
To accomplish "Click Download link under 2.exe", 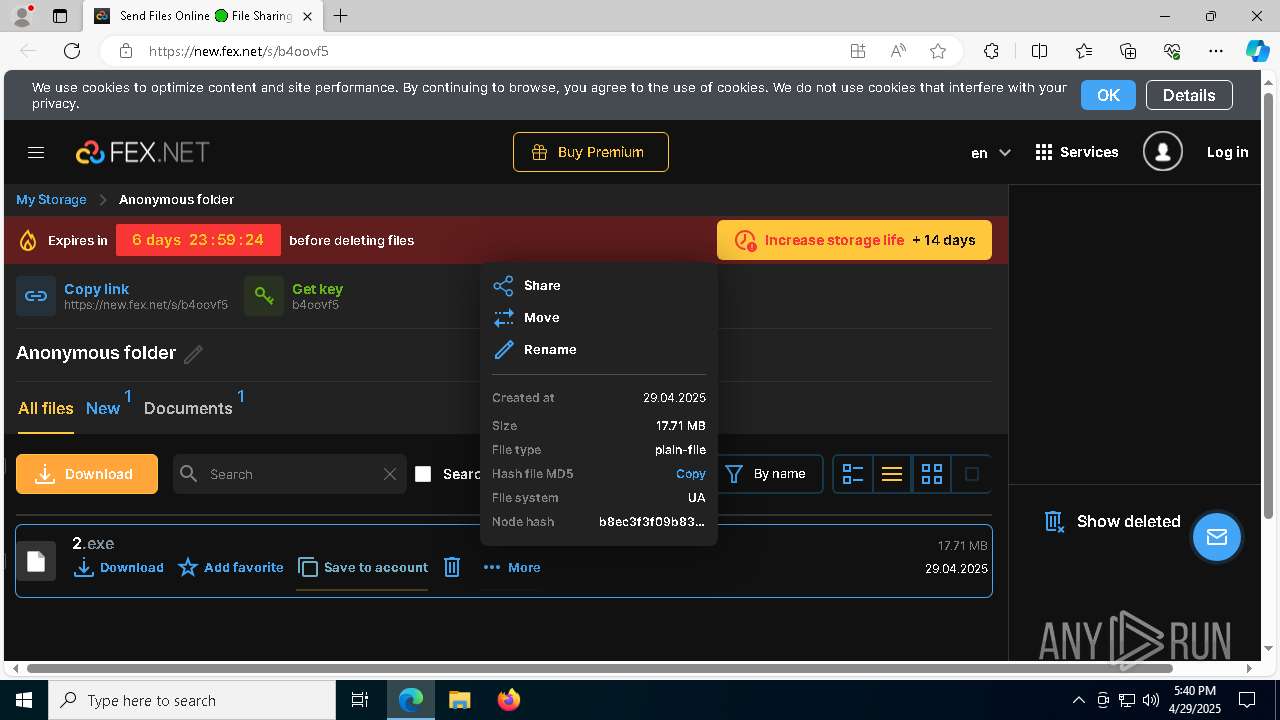I will [x=119, y=567].
